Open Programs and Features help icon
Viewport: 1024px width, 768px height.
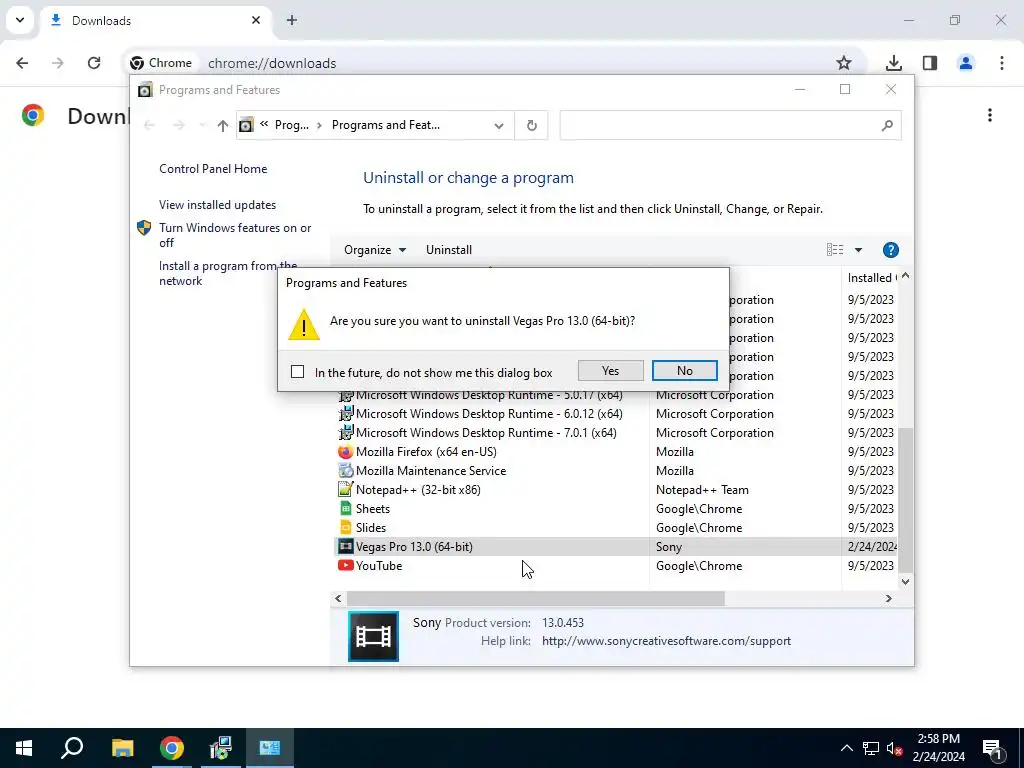pos(890,250)
